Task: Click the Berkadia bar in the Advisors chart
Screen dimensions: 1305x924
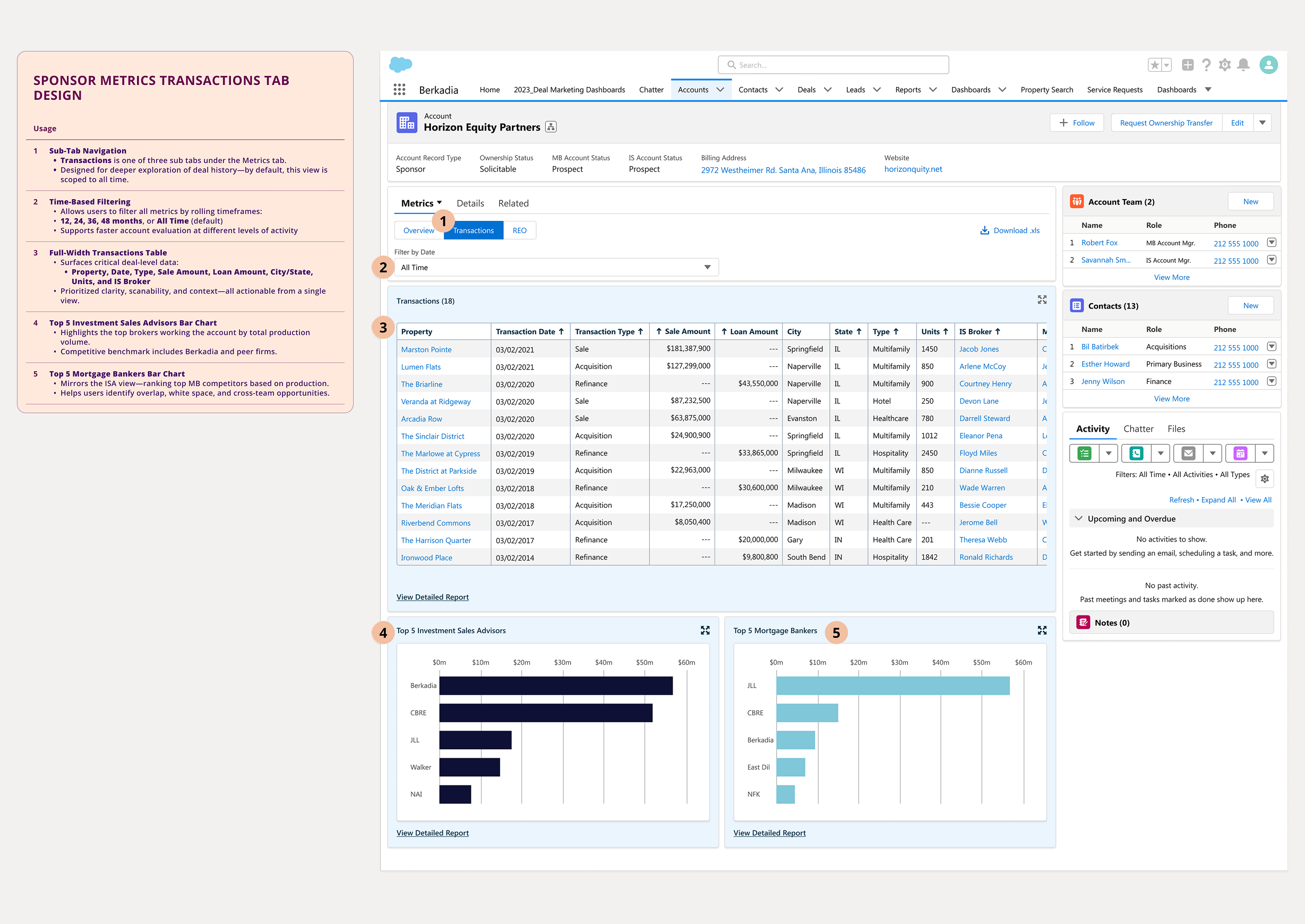Action: click(556, 686)
